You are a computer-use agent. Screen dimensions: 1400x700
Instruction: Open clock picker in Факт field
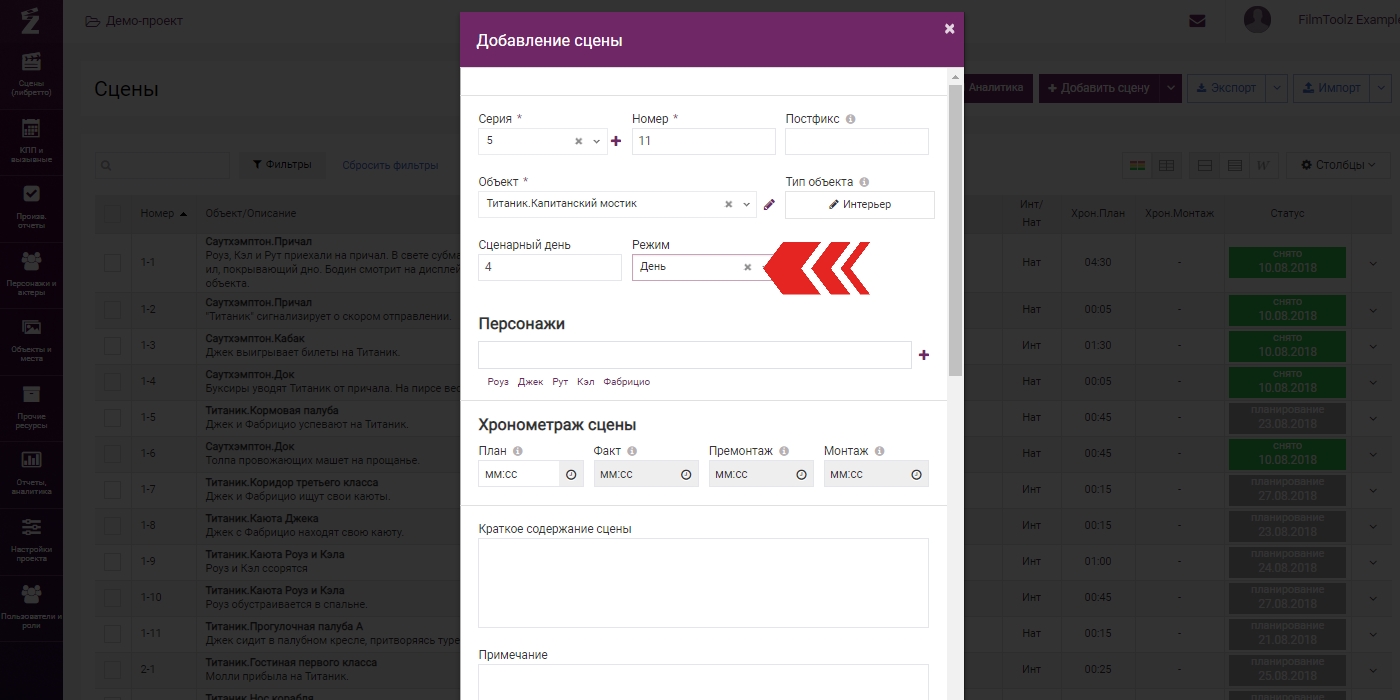pyautogui.click(x=686, y=475)
